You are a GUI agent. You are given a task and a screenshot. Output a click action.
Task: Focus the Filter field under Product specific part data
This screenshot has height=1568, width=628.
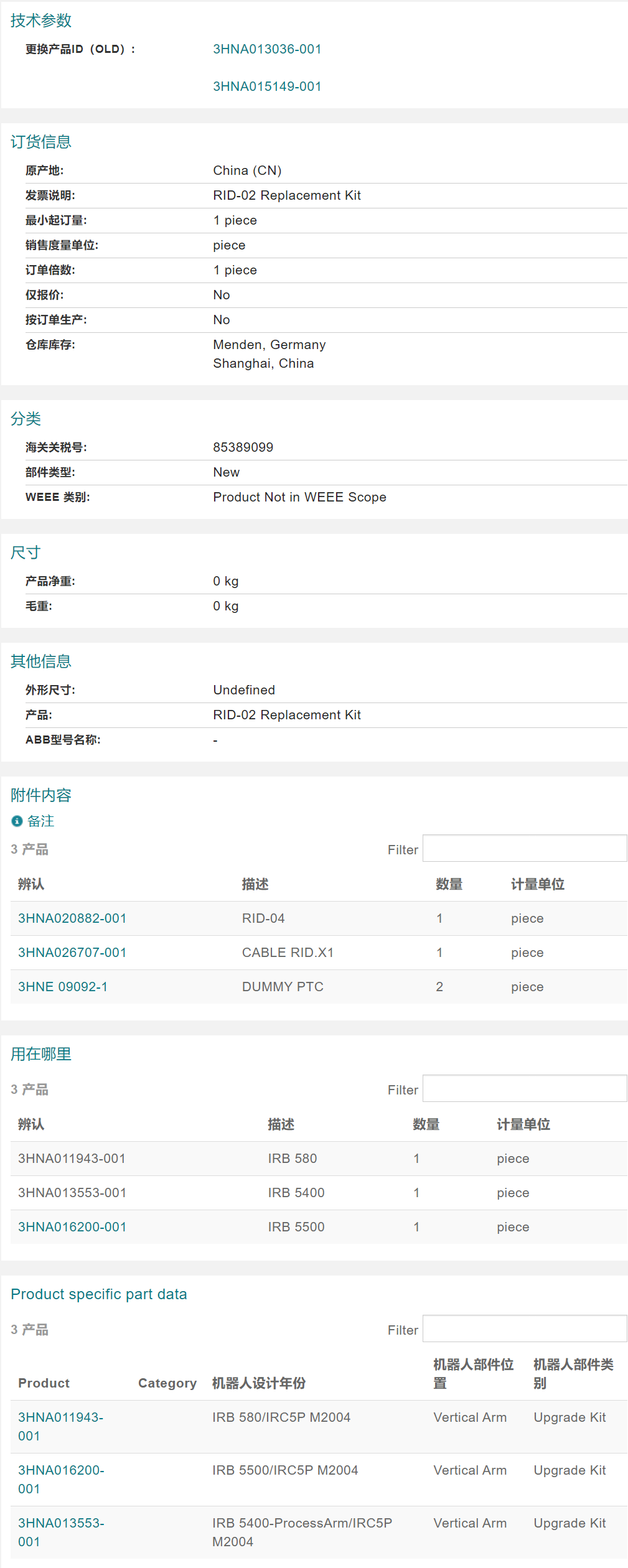pos(524,1329)
